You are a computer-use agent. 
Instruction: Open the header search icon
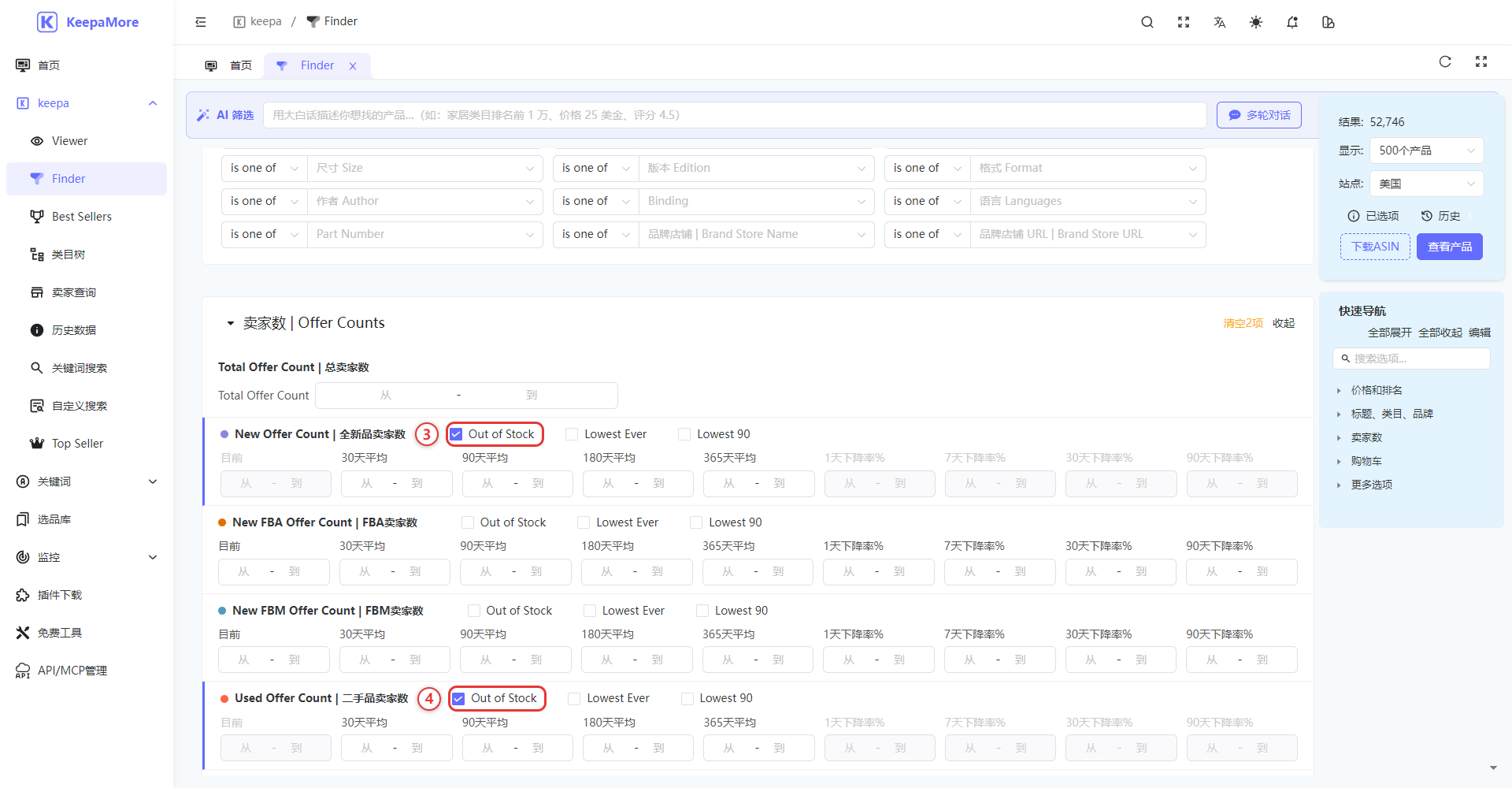(x=1147, y=22)
